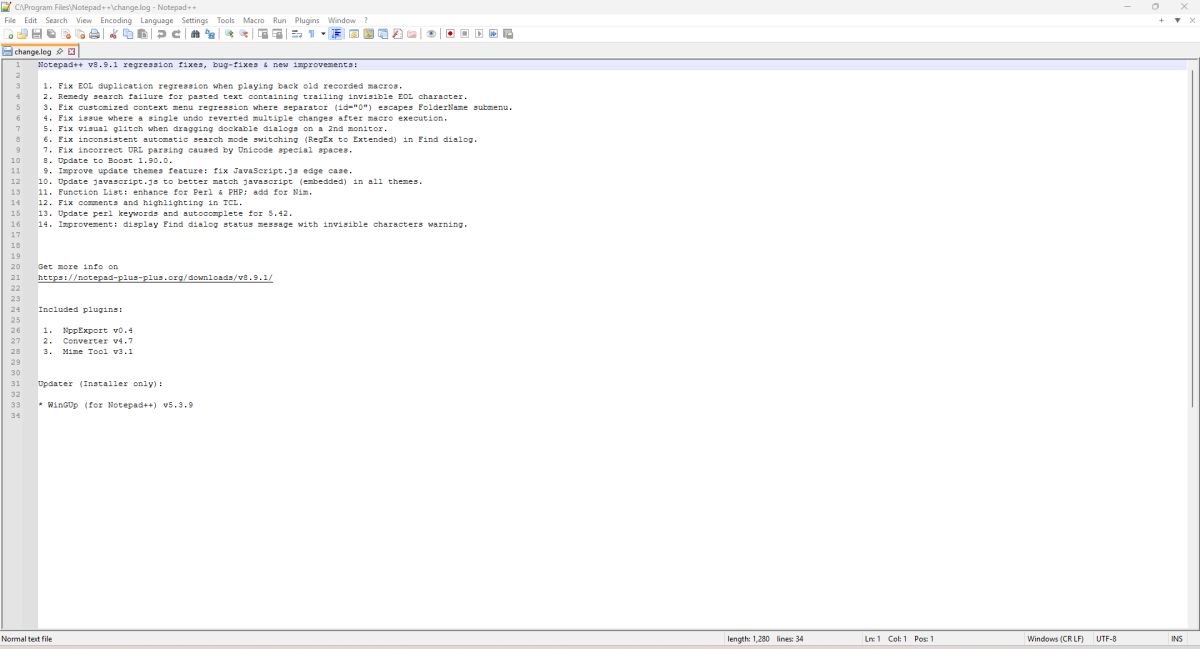Image resolution: width=1200 pixels, height=649 pixels.
Task: Click length: 1,280 lines: 34 status field
Action: [x=765, y=638]
